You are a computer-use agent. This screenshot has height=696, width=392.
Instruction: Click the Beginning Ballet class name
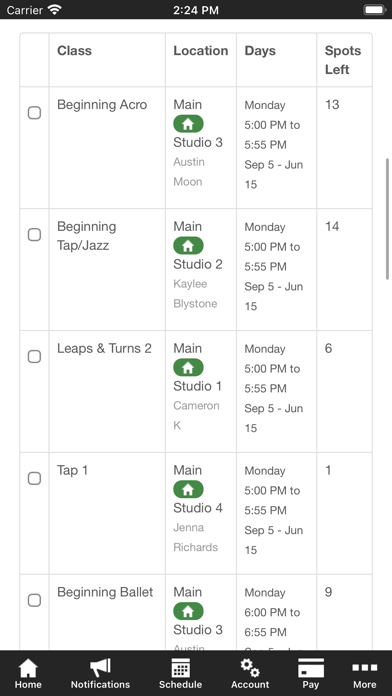pyautogui.click(x=105, y=592)
